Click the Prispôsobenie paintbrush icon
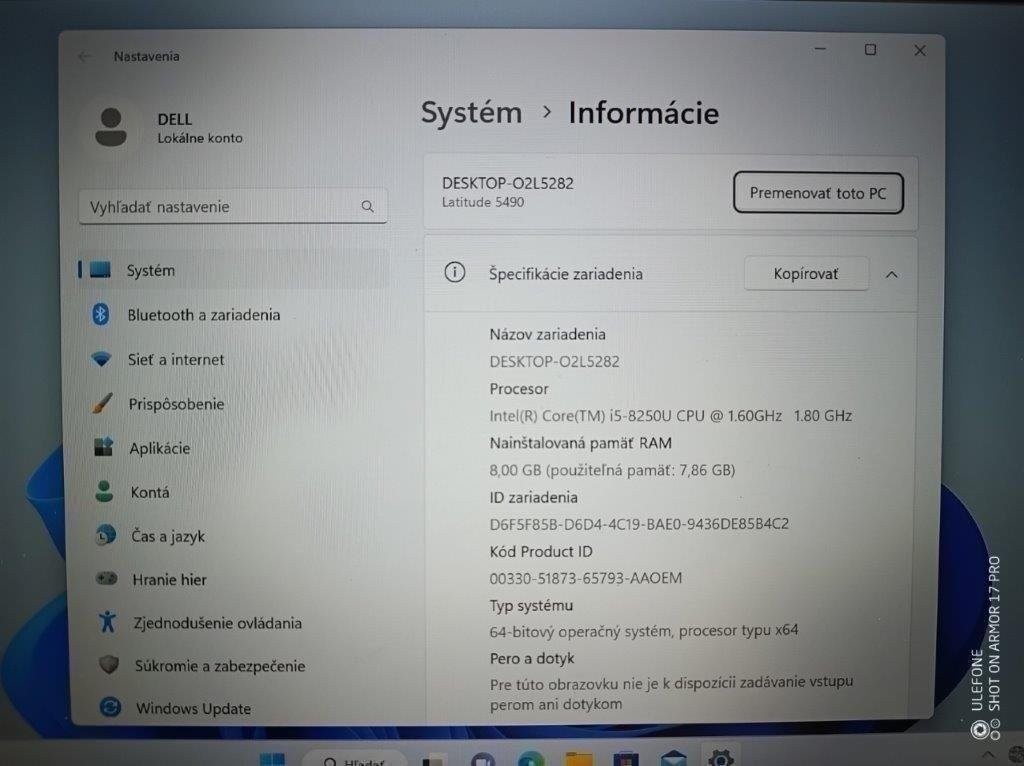Screen dimensions: 1024x766 [104, 403]
